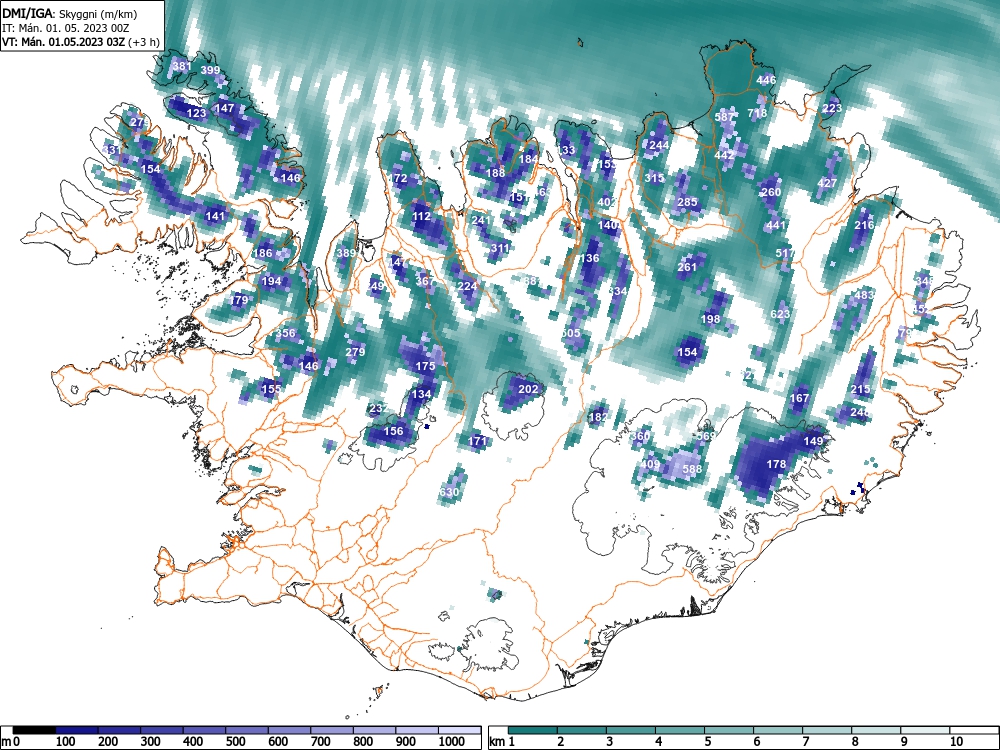Image resolution: width=1000 pixels, height=750 pixels.
Task: Select the initial time line "IT: Mán. 01. 05. 2023 00Z"
Action: pos(65,28)
